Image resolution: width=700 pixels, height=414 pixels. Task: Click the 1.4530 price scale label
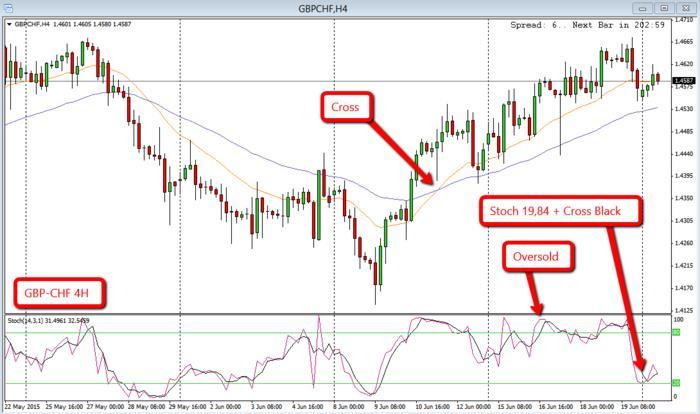683,109
